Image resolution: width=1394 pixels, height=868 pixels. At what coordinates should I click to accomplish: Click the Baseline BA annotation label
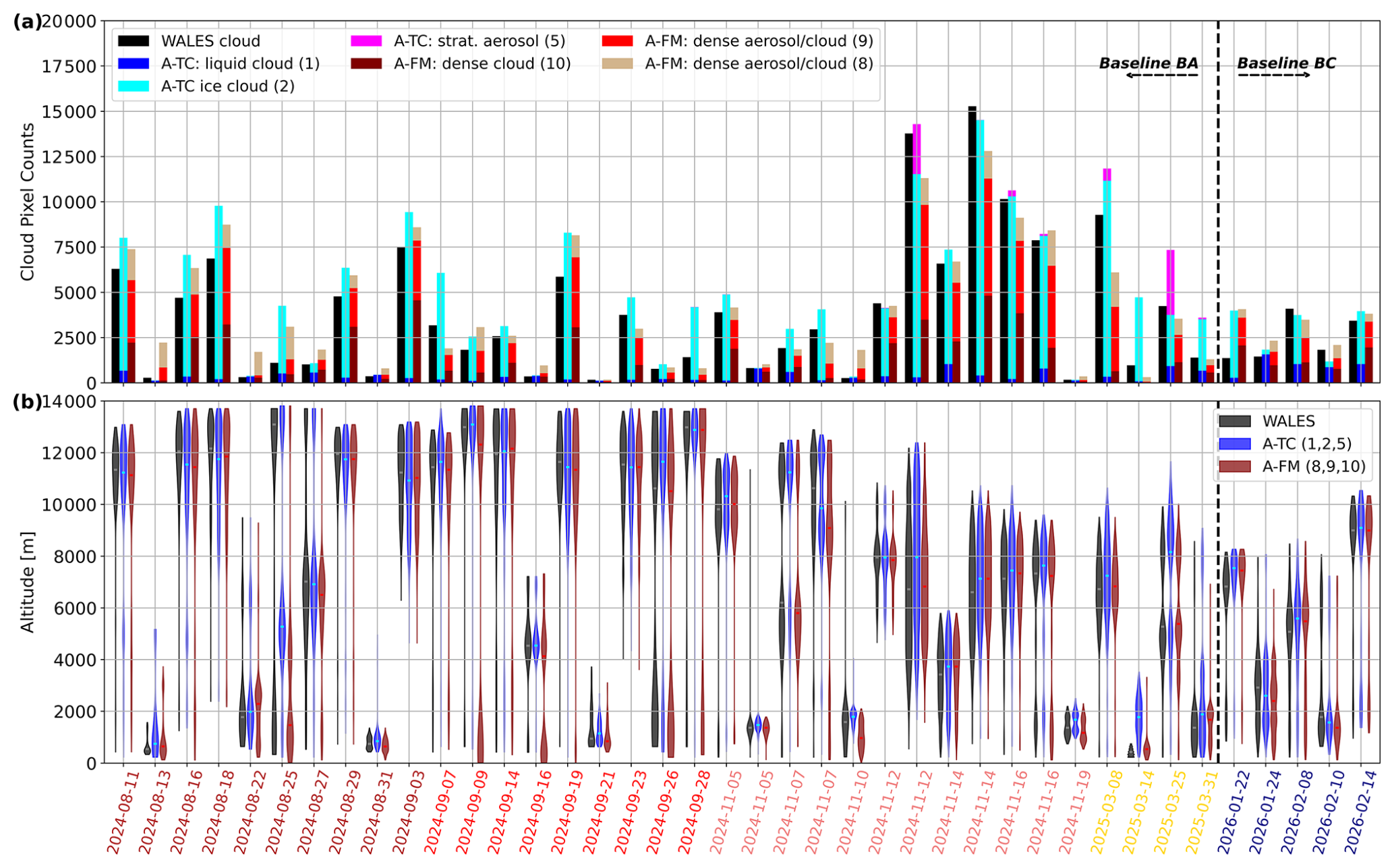click(1149, 63)
